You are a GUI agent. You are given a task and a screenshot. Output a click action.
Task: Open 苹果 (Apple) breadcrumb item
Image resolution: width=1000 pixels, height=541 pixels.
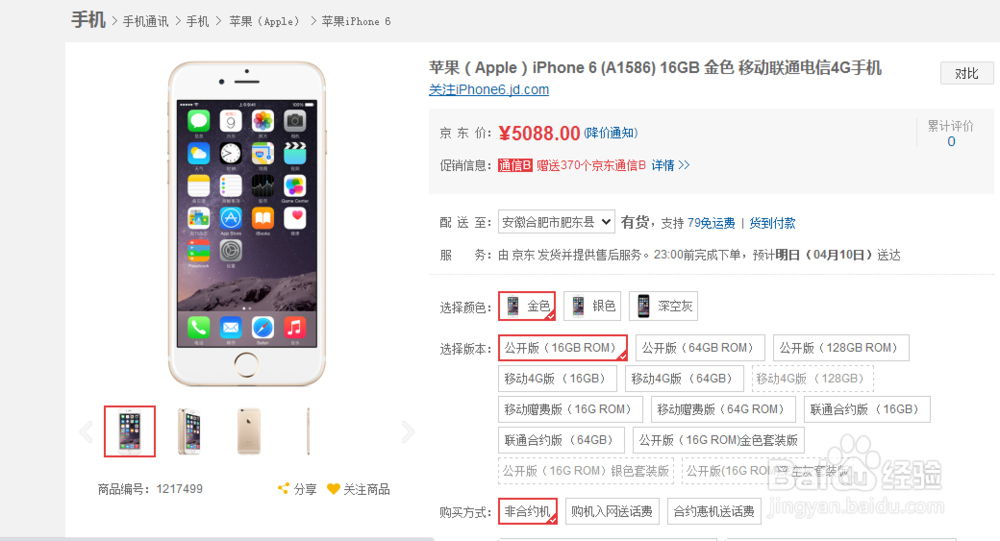[x=264, y=22]
